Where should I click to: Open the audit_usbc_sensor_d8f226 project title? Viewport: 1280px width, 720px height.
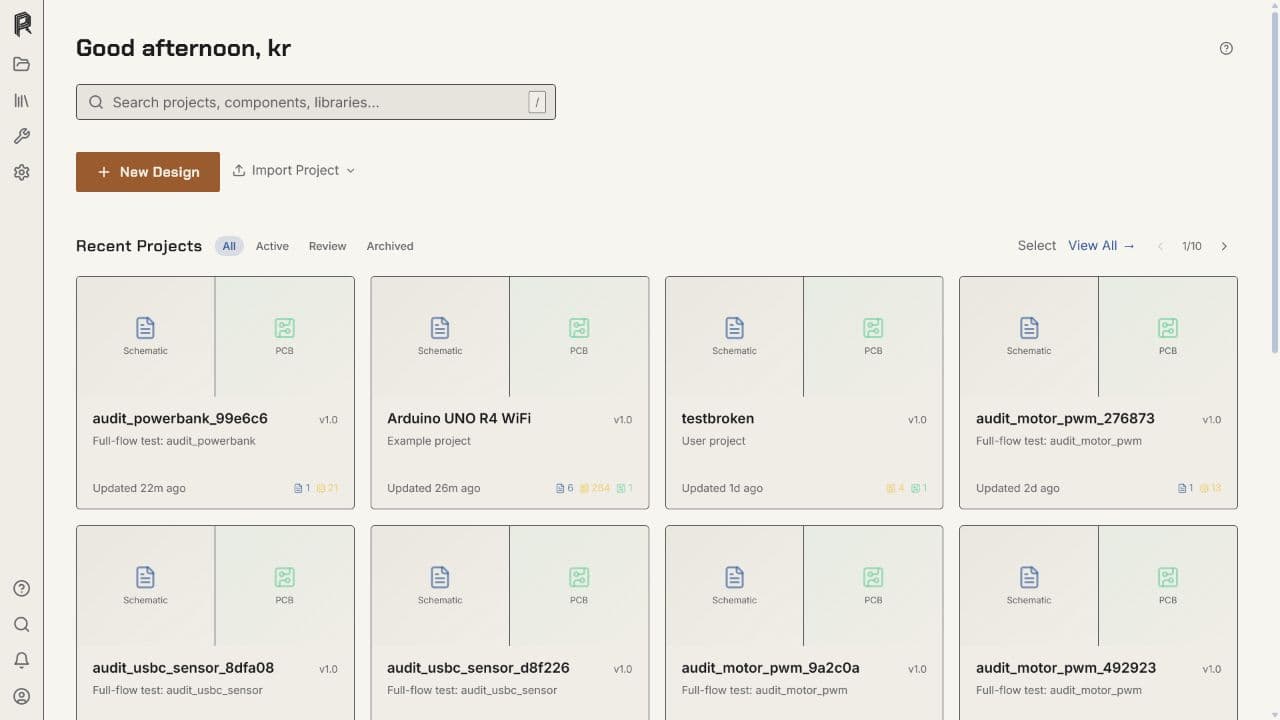click(x=478, y=668)
